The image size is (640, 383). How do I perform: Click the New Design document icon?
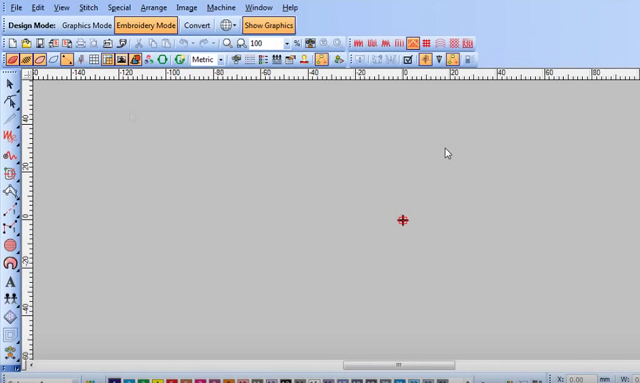point(13,43)
